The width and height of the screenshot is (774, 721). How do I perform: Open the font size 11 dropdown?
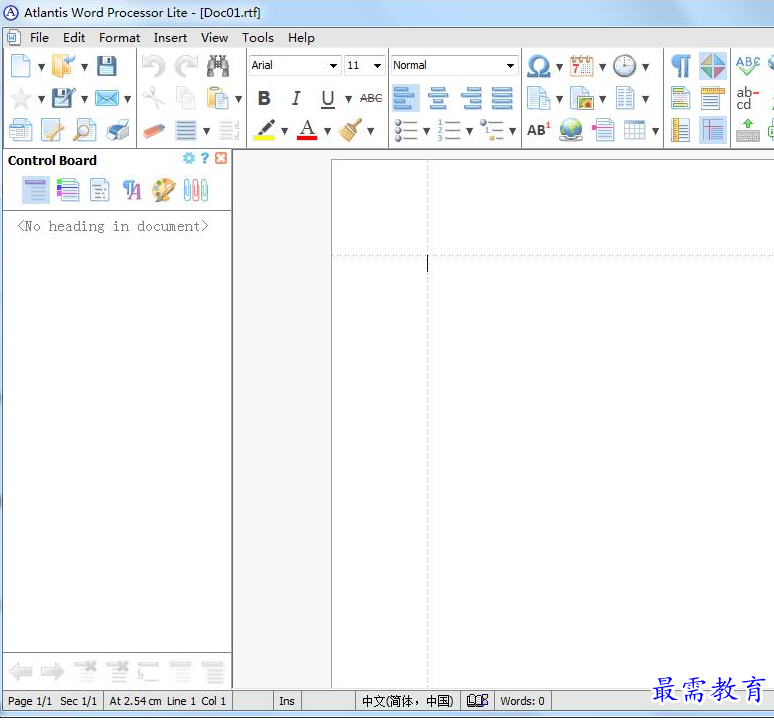[377, 66]
